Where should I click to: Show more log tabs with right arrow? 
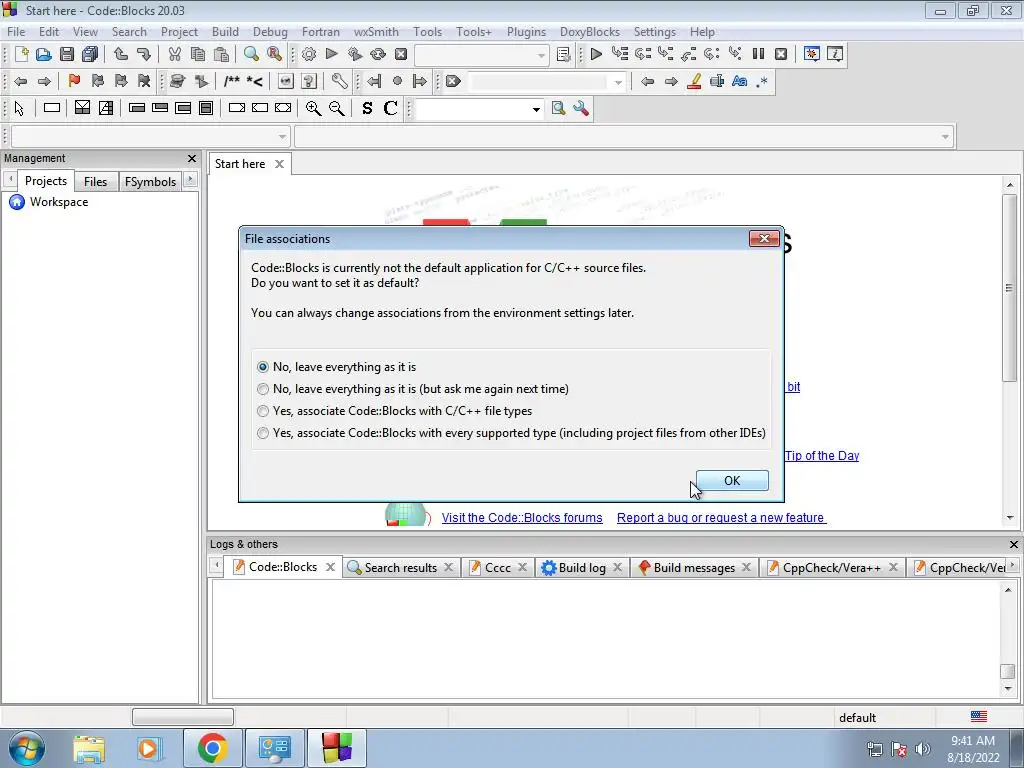tap(1013, 565)
